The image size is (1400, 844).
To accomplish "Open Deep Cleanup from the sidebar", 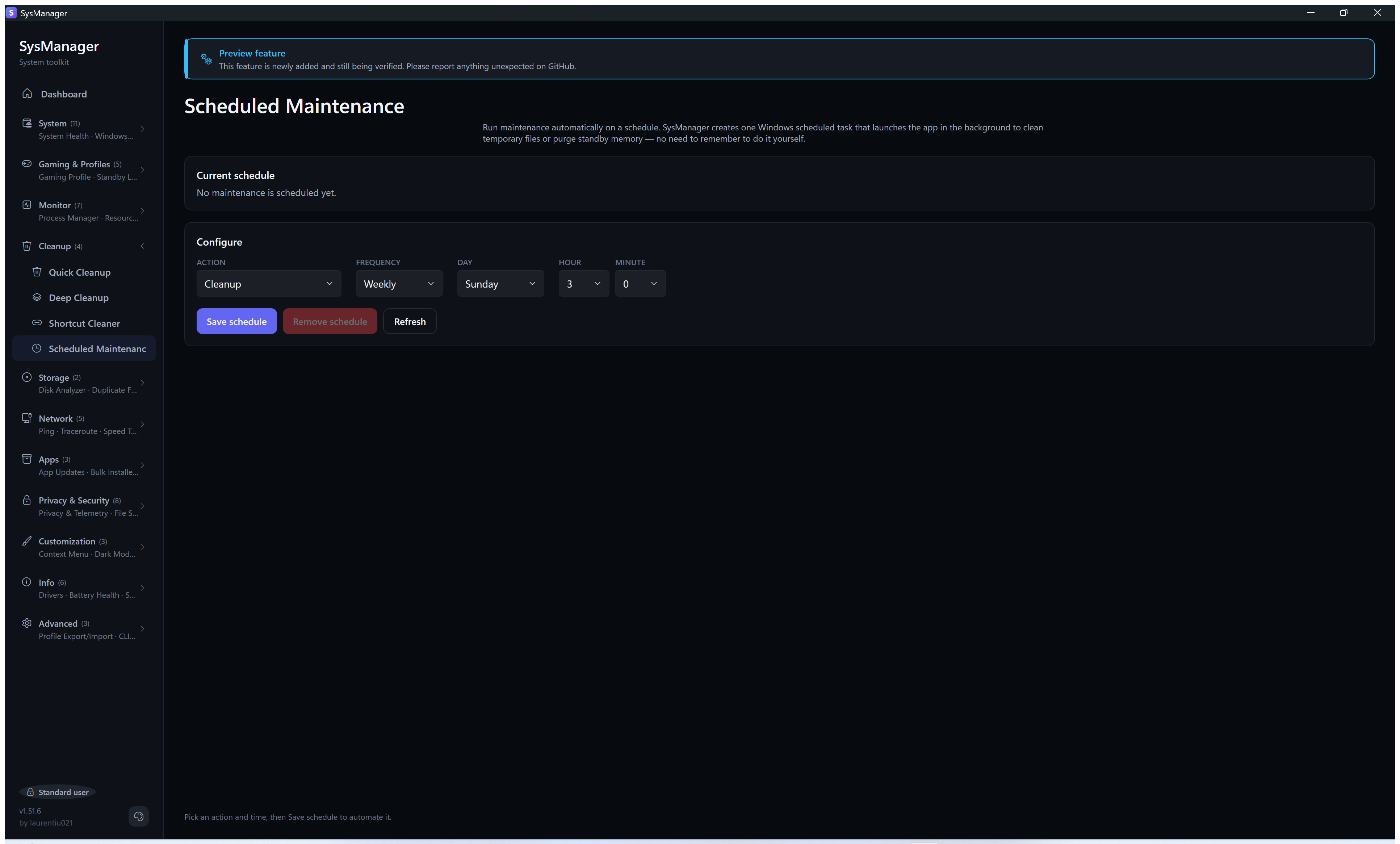I will (x=84, y=298).
